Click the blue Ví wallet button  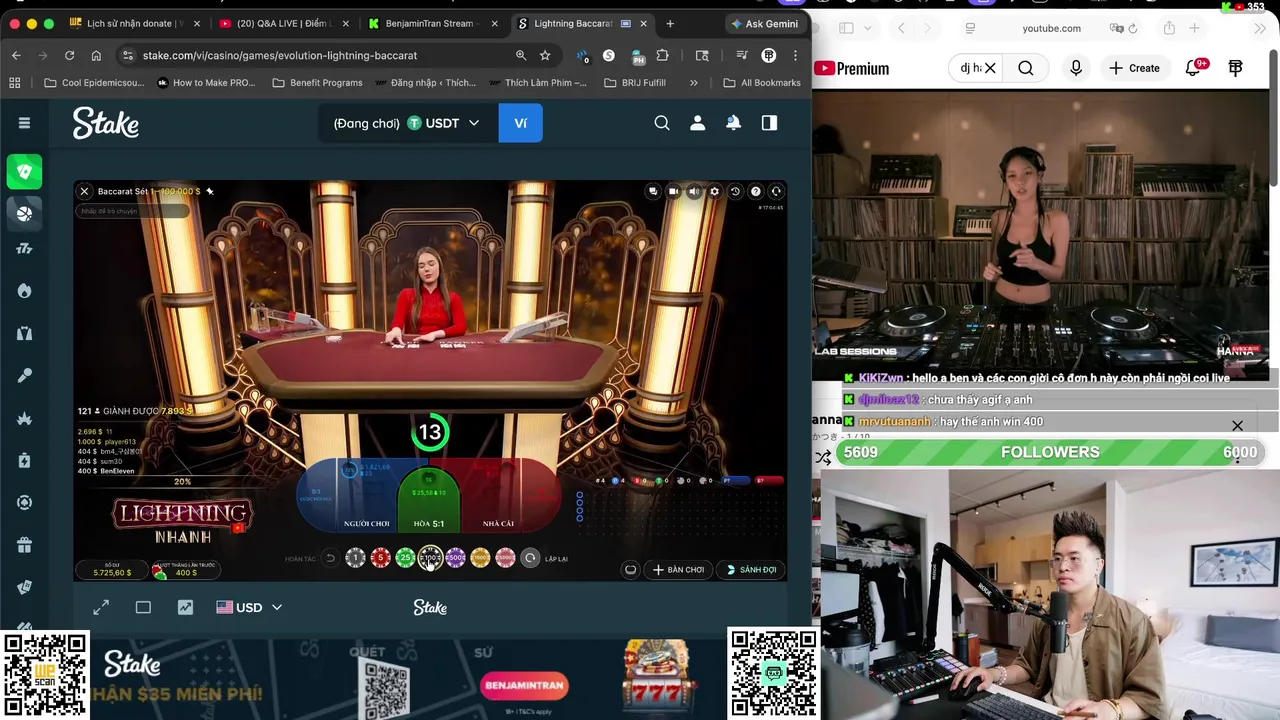(520, 123)
